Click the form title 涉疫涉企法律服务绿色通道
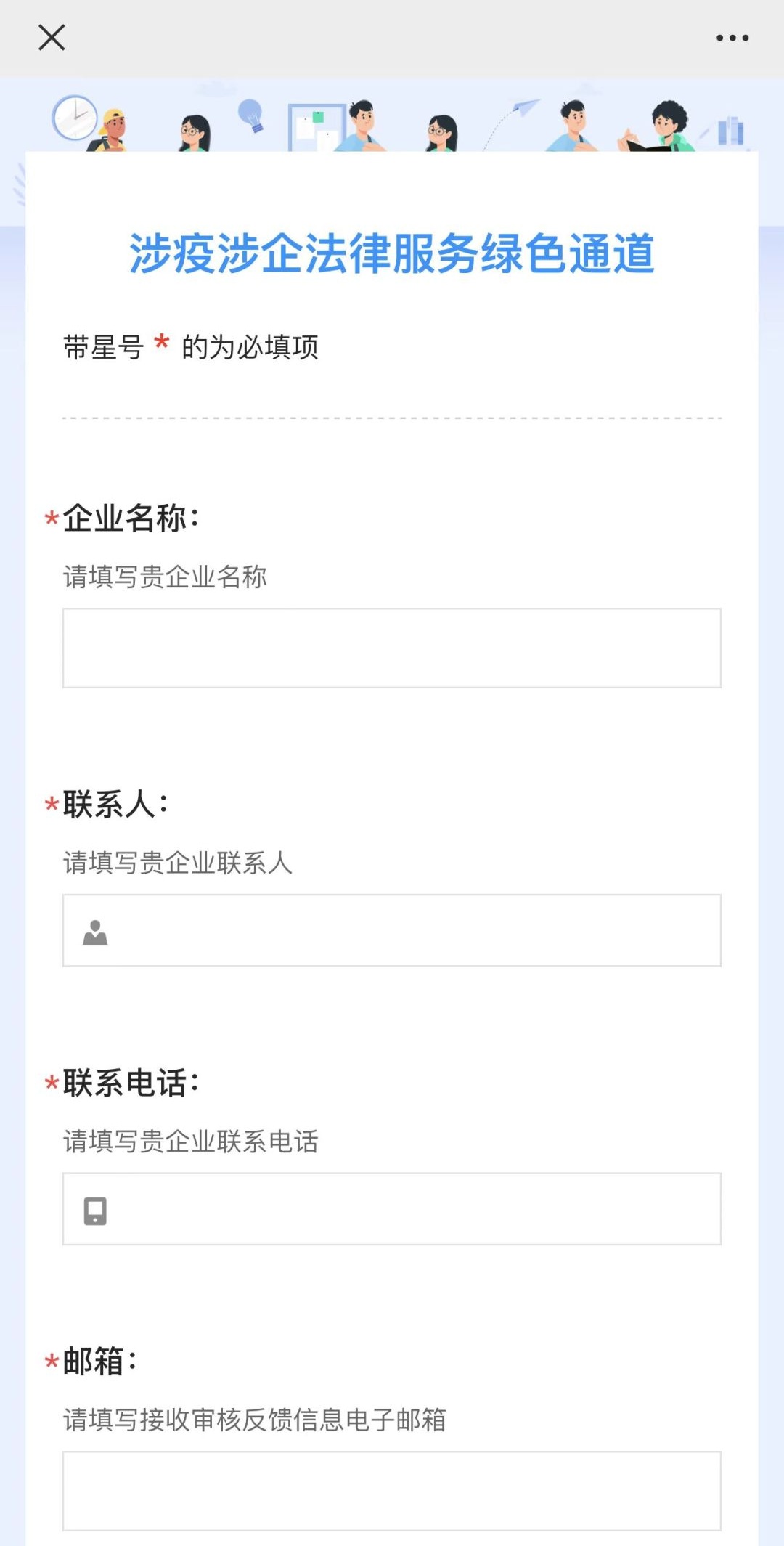The height and width of the screenshot is (1546, 784). click(x=392, y=254)
